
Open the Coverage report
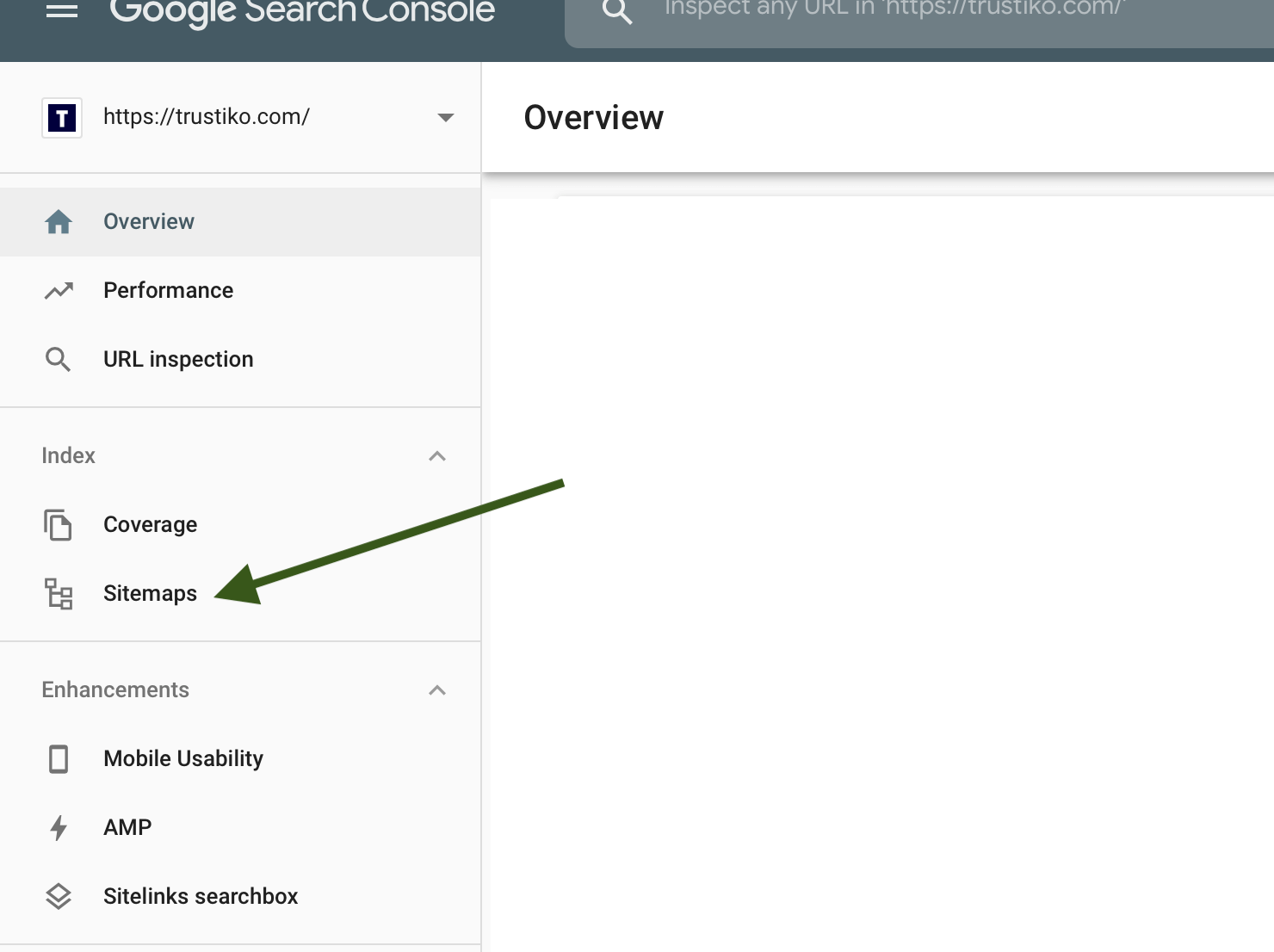coord(150,524)
